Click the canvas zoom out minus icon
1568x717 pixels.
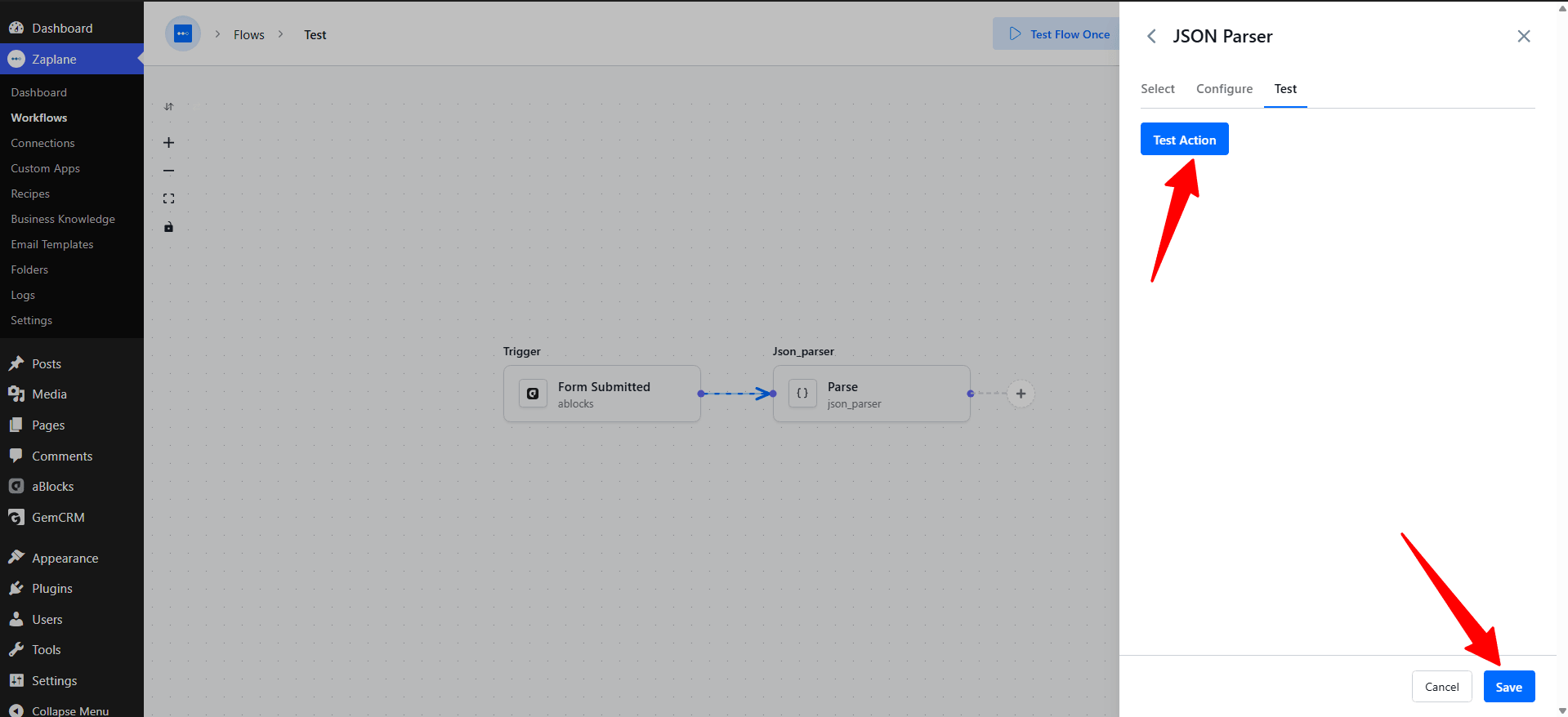click(x=168, y=171)
